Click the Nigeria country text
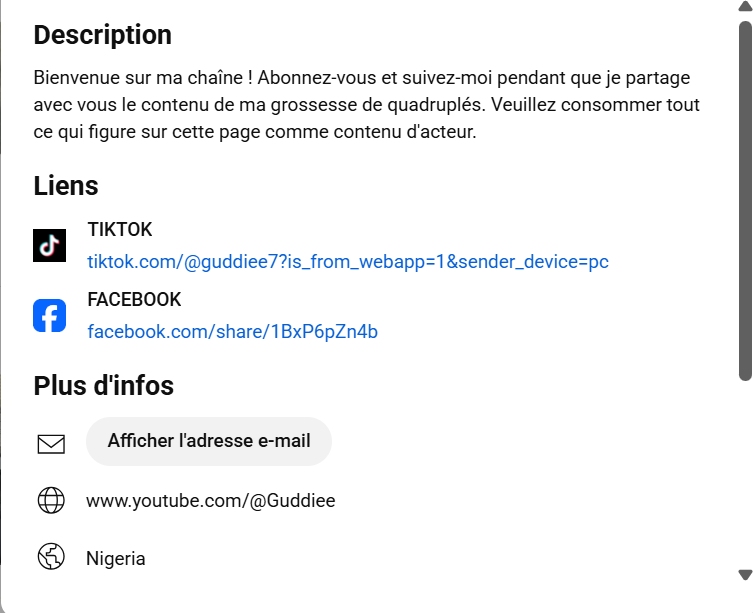Viewport: 753px width, 613px height. [116, 559]
